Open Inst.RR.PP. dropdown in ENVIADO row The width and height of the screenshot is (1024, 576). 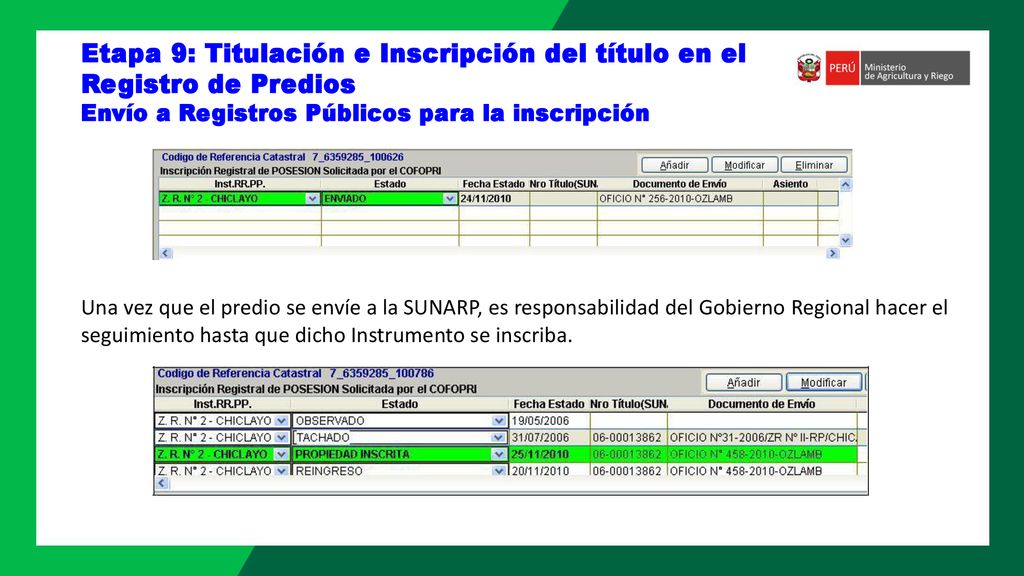tap(312, 199)
